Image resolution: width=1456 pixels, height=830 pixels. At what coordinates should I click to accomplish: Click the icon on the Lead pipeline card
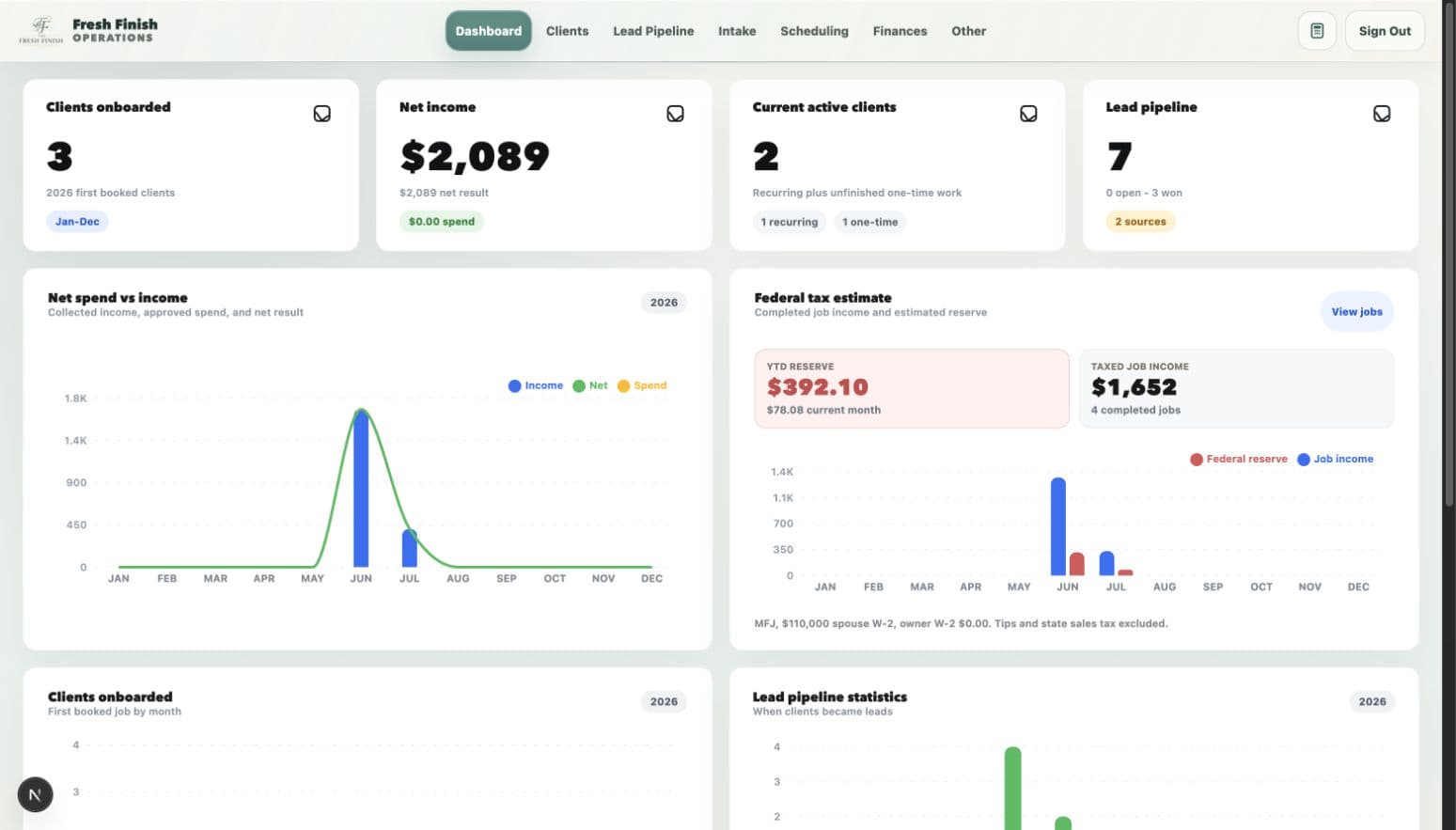[x=1382, y=114]
